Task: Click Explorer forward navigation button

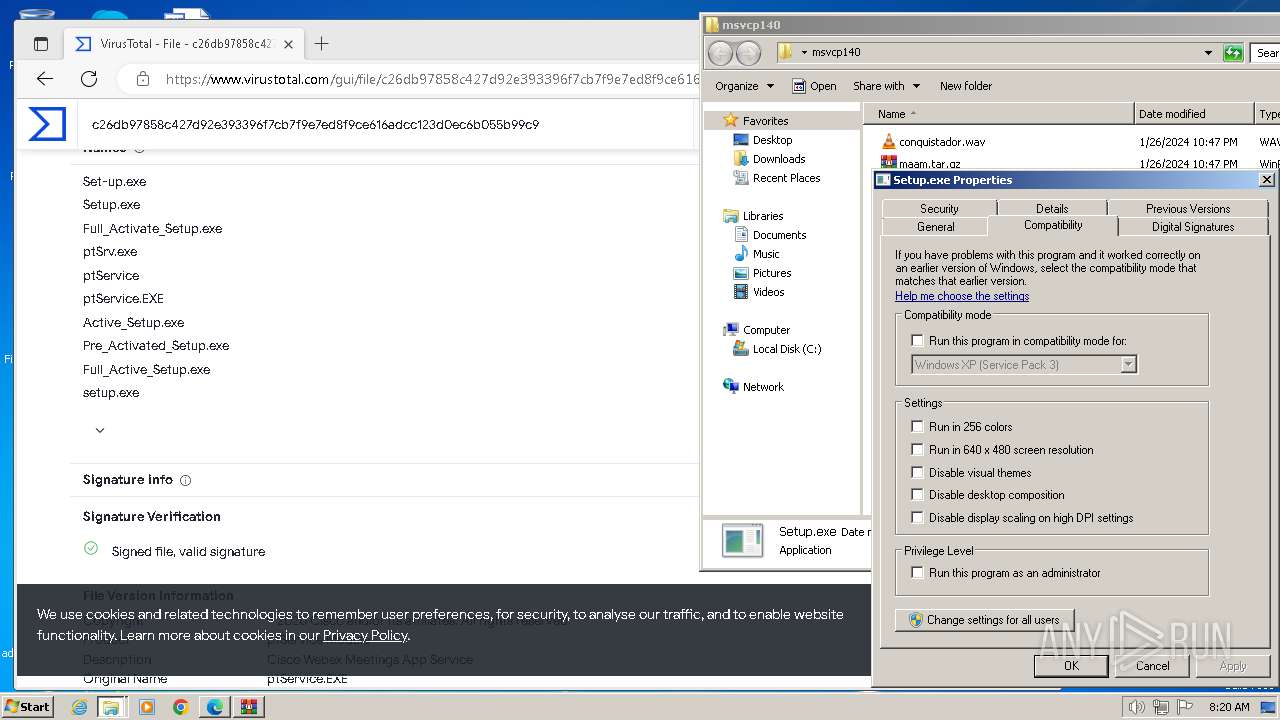Action: [748, 53]
